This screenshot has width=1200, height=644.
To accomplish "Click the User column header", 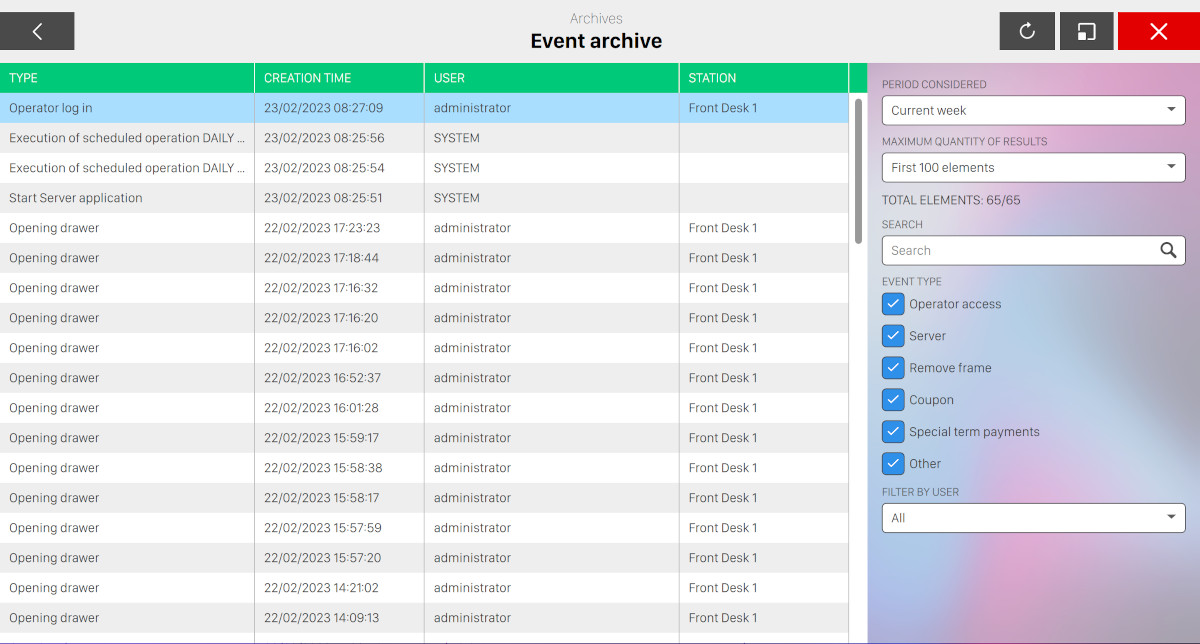I will pyautogui.click(x=551, y=78).
